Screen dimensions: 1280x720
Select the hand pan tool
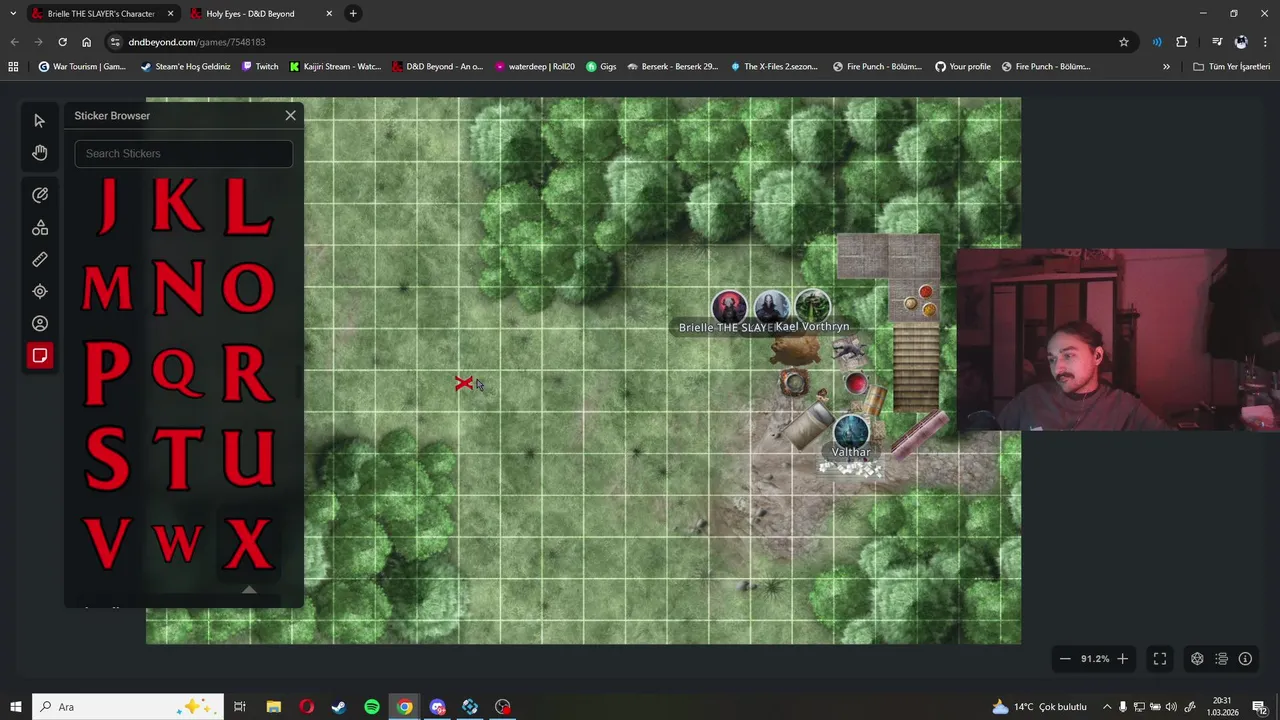click(x=40, y=153)
